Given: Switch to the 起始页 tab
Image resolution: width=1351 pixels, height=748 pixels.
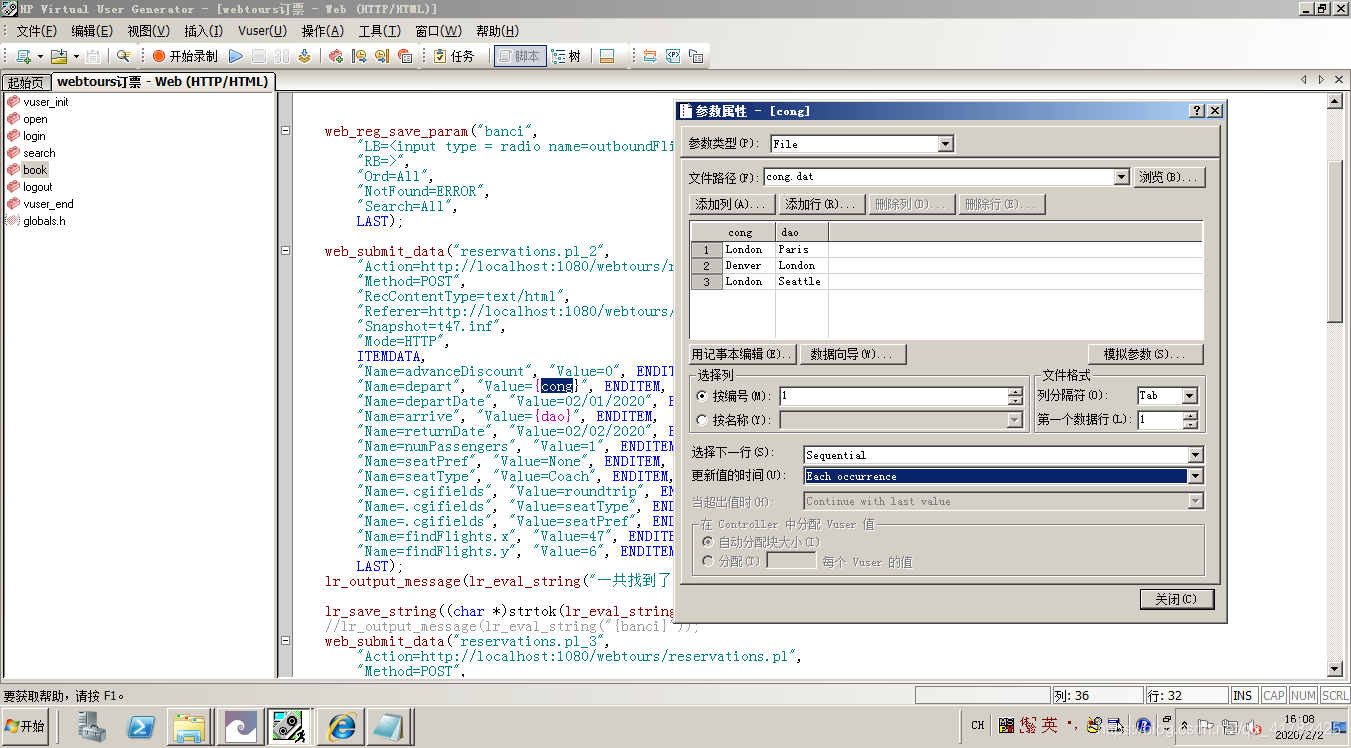Looking at the screenshot, I should tap(26, 82).
